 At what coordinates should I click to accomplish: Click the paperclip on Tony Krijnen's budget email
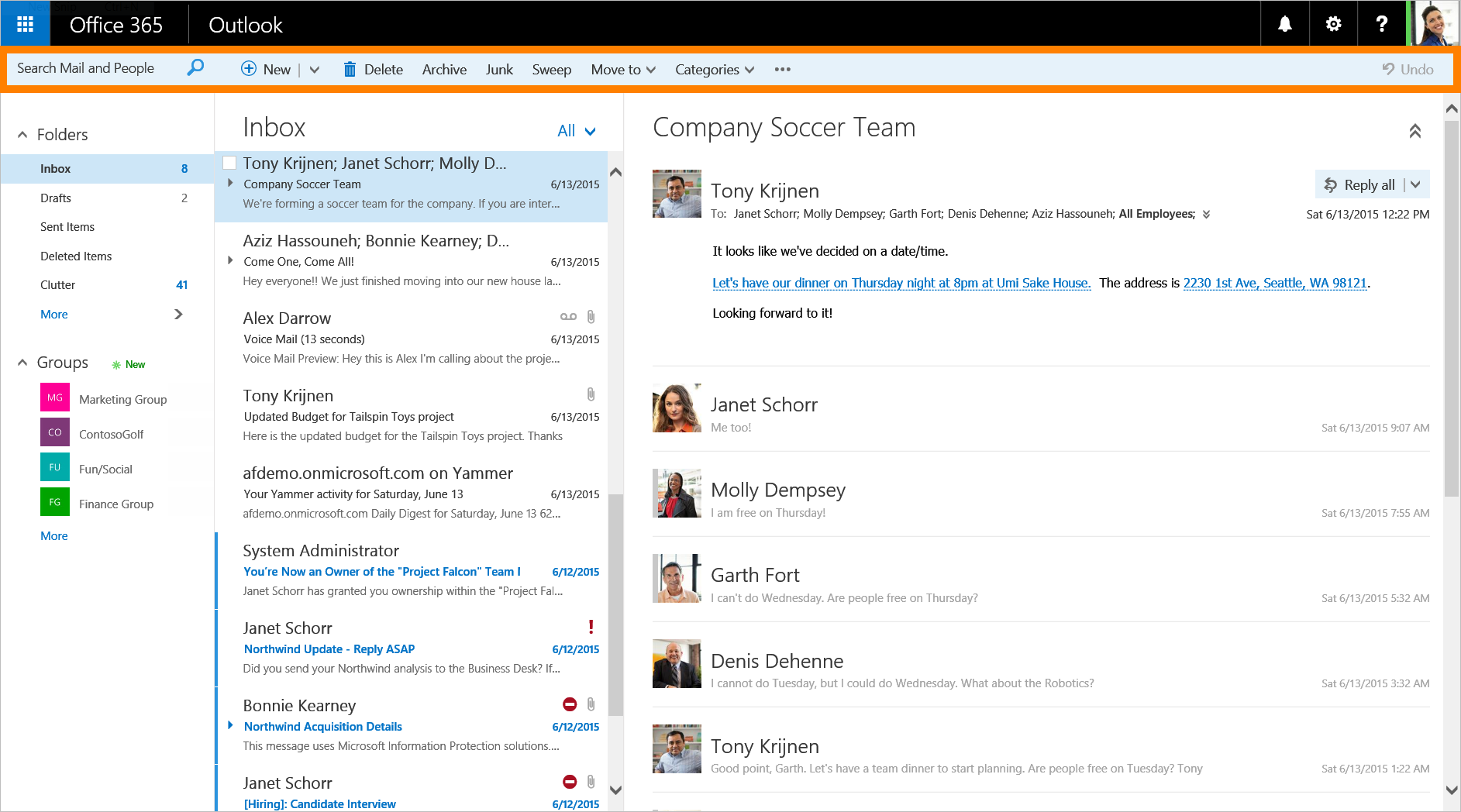click(591, 395)
